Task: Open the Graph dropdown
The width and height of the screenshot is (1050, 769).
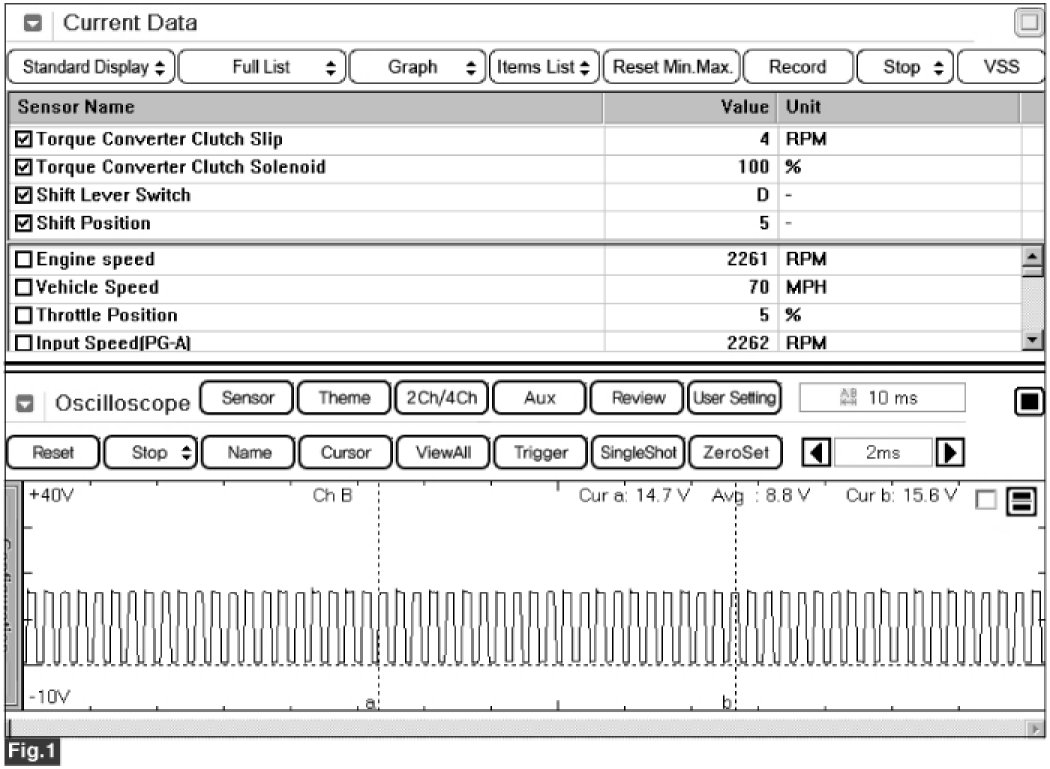Action: 418,67
